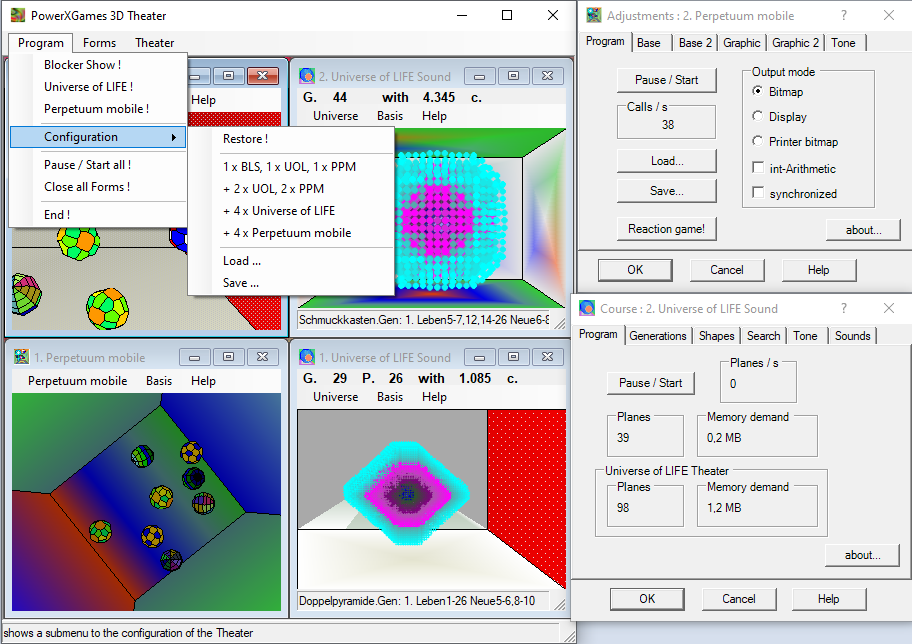
Task: Choose Universe of LIFE! from the Program menu
Action: pyautogui.click(x=98, y=87)
